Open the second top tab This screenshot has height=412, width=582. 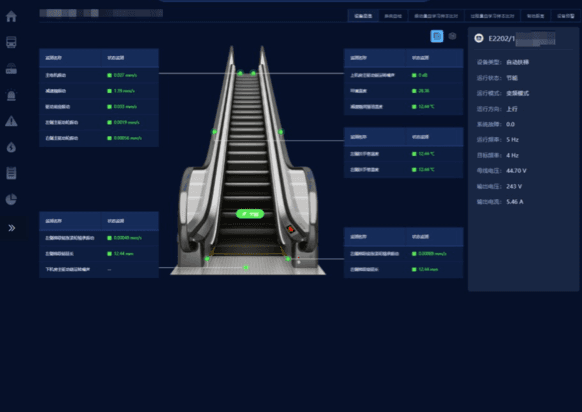tap(393, 16)
